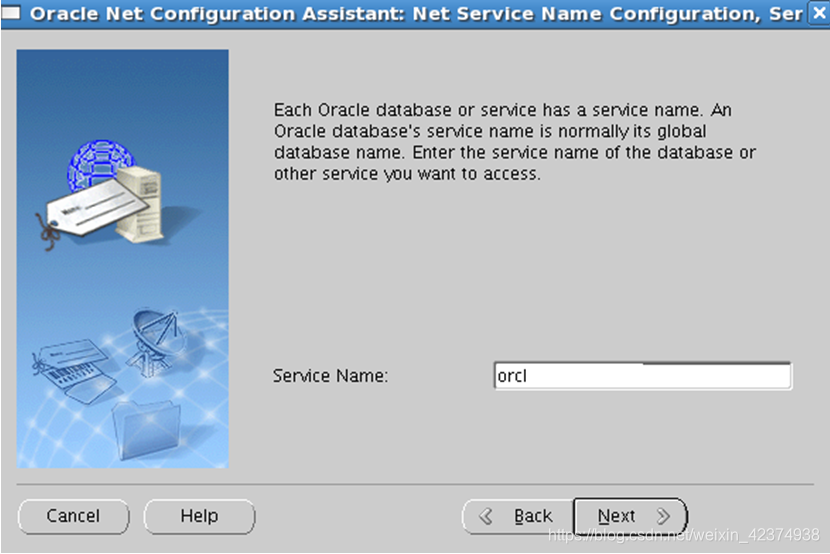
Task: Open Help for this wizard step
Action: click(x=199, y=516)
